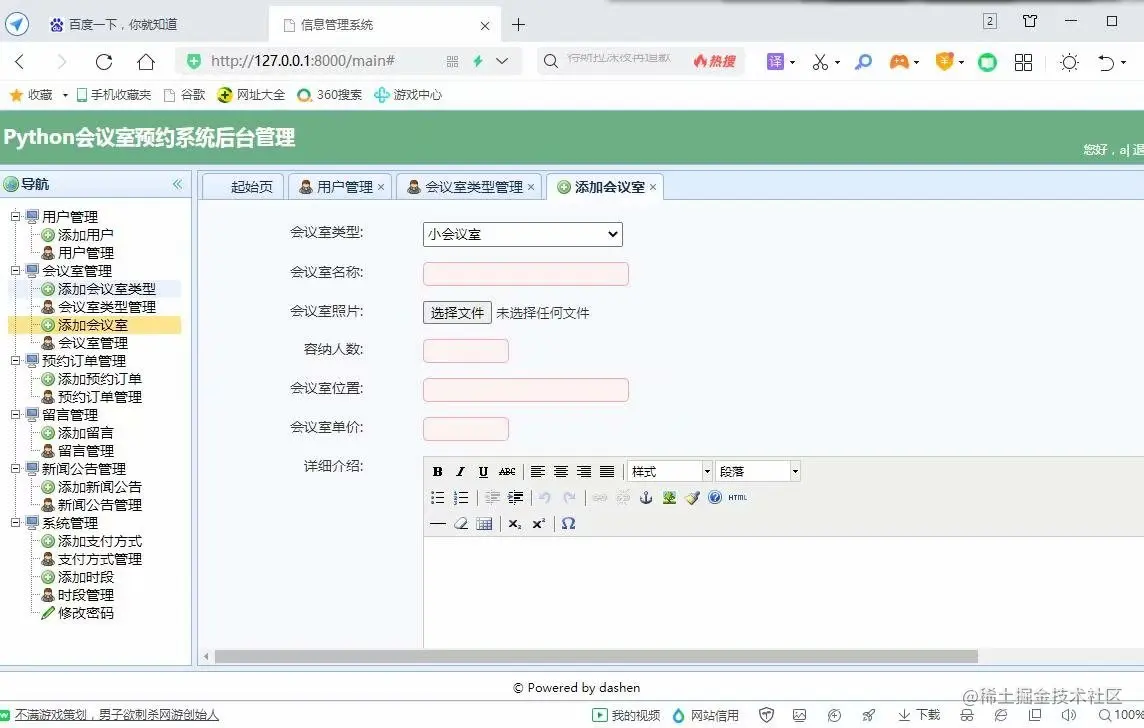The image size is (1144, 728).
Task: Open the 会议室类型 dropdown showing 小会议室
Action: [522, 234]
